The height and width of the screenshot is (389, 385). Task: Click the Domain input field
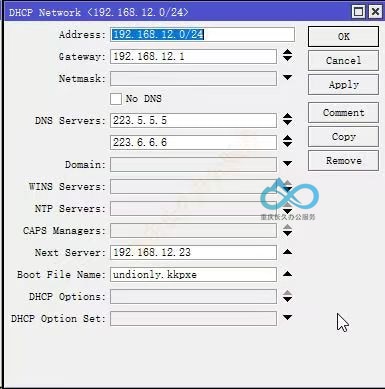tap(193, 164)
